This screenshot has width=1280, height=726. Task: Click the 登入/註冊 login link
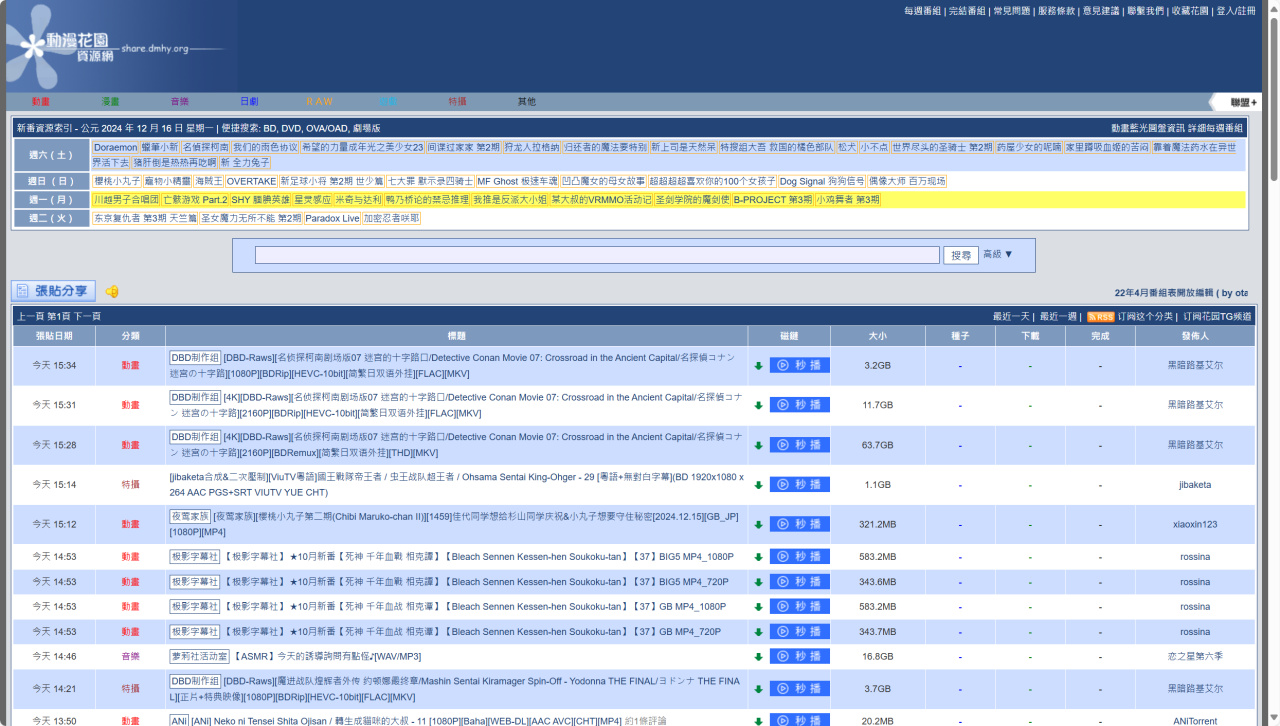[1236, 11]
